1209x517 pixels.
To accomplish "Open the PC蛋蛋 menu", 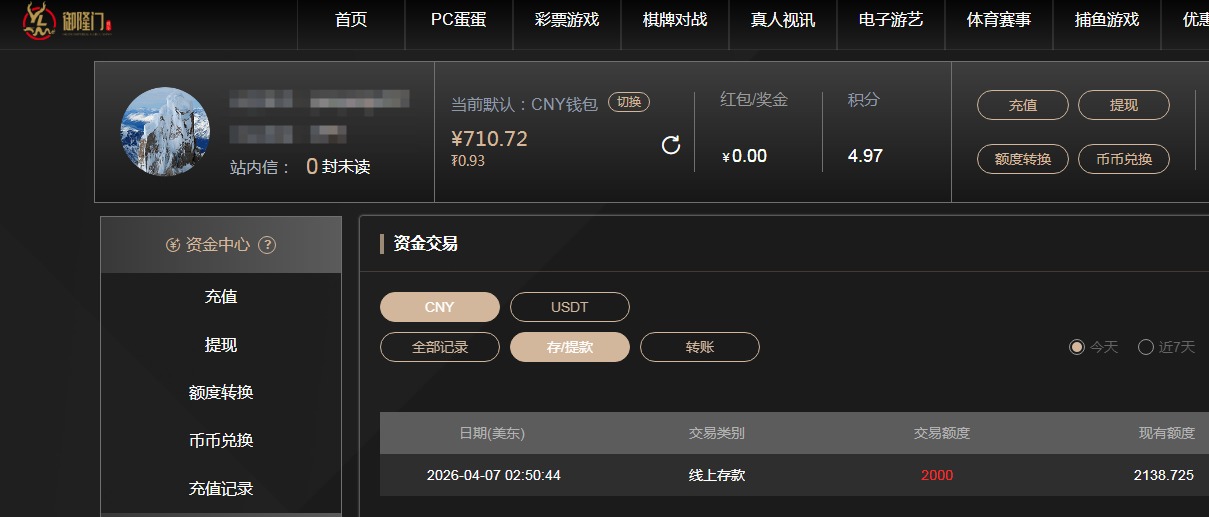I will tap(459, 20).
